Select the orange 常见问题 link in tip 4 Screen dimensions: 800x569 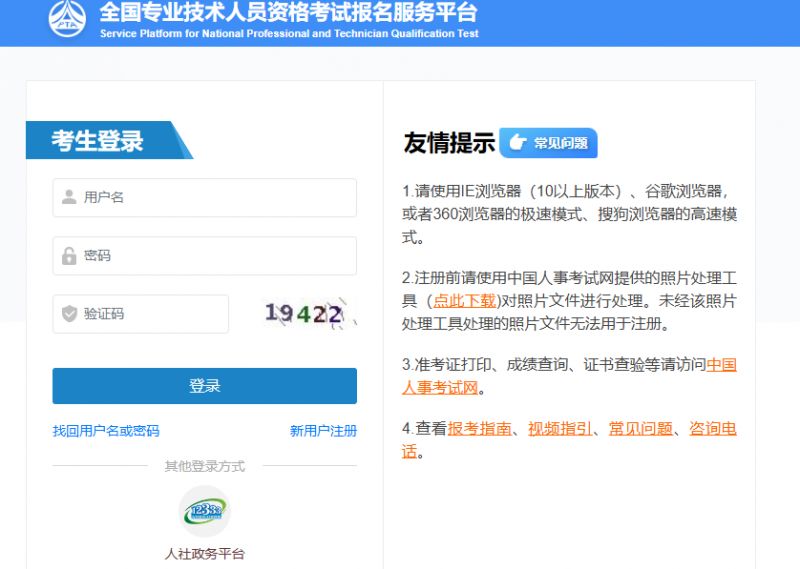[x=640, y=429]
